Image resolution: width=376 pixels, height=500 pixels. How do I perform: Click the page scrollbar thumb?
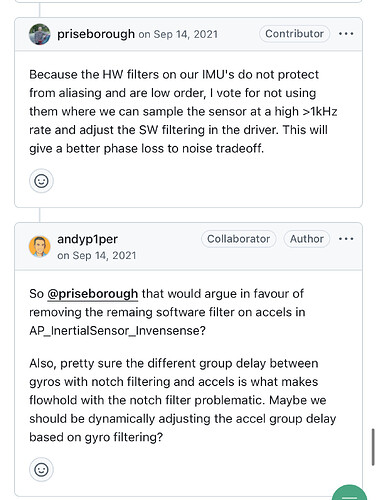[373, 447]
